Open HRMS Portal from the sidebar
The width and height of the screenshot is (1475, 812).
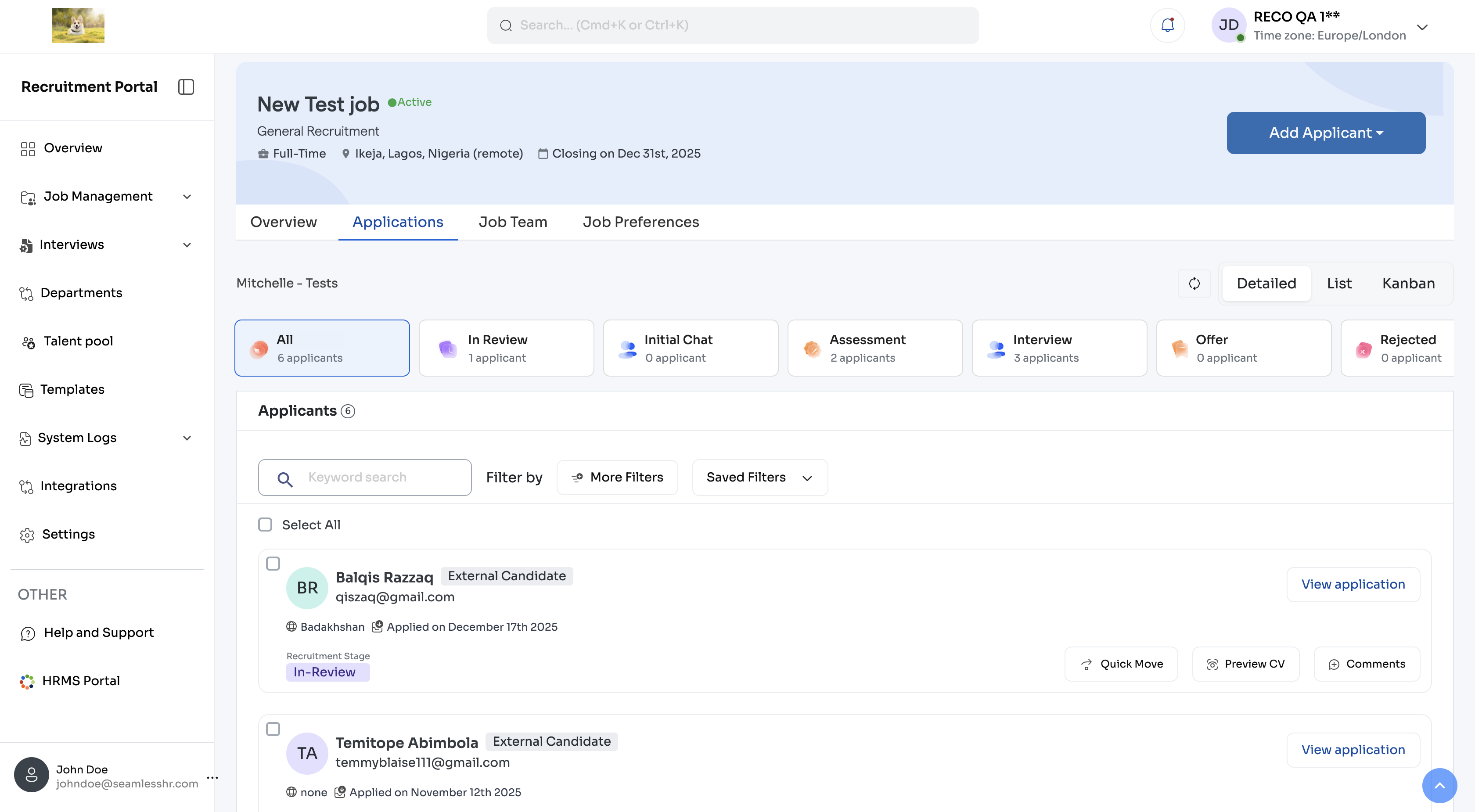pyautogui.click(x=81, y=681)
